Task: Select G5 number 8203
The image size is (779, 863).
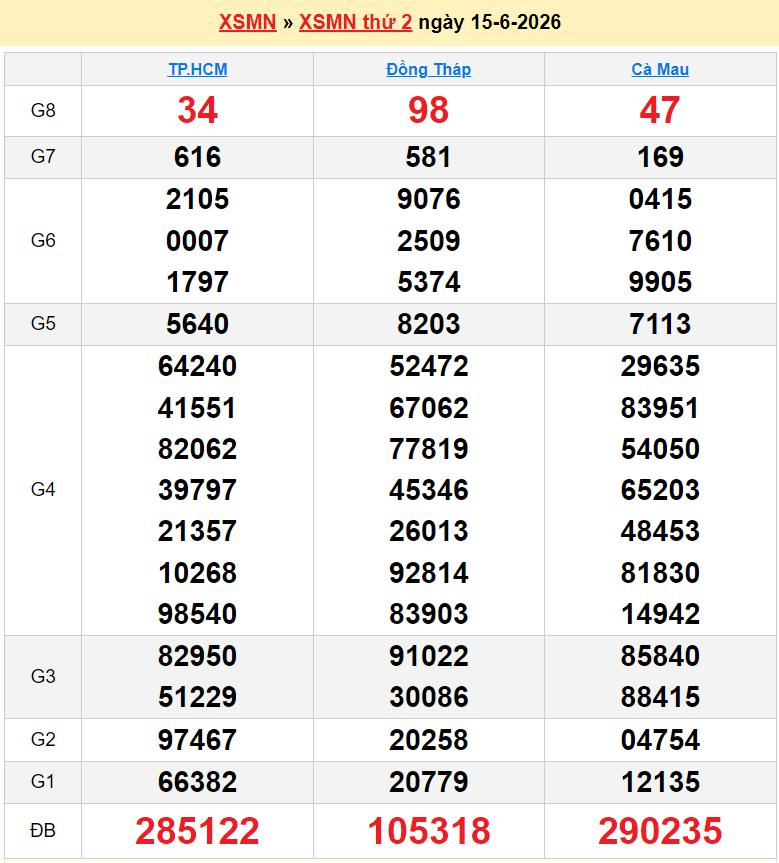Action: pos(428,324)
